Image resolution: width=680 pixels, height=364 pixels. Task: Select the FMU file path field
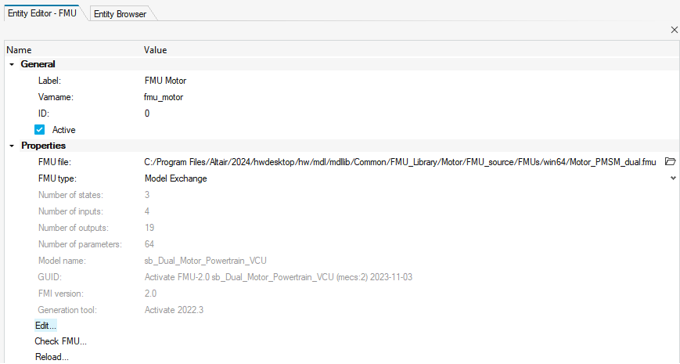400,162
